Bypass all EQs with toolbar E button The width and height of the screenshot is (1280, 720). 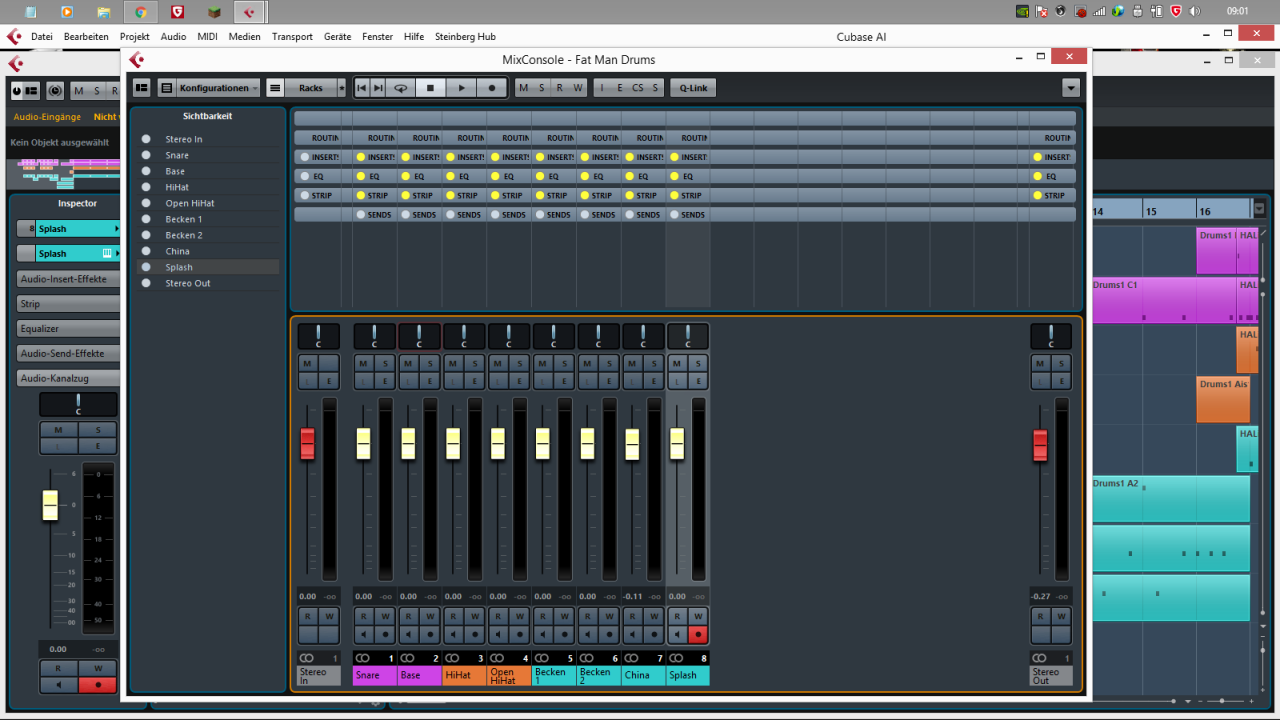tap(620, 88)
